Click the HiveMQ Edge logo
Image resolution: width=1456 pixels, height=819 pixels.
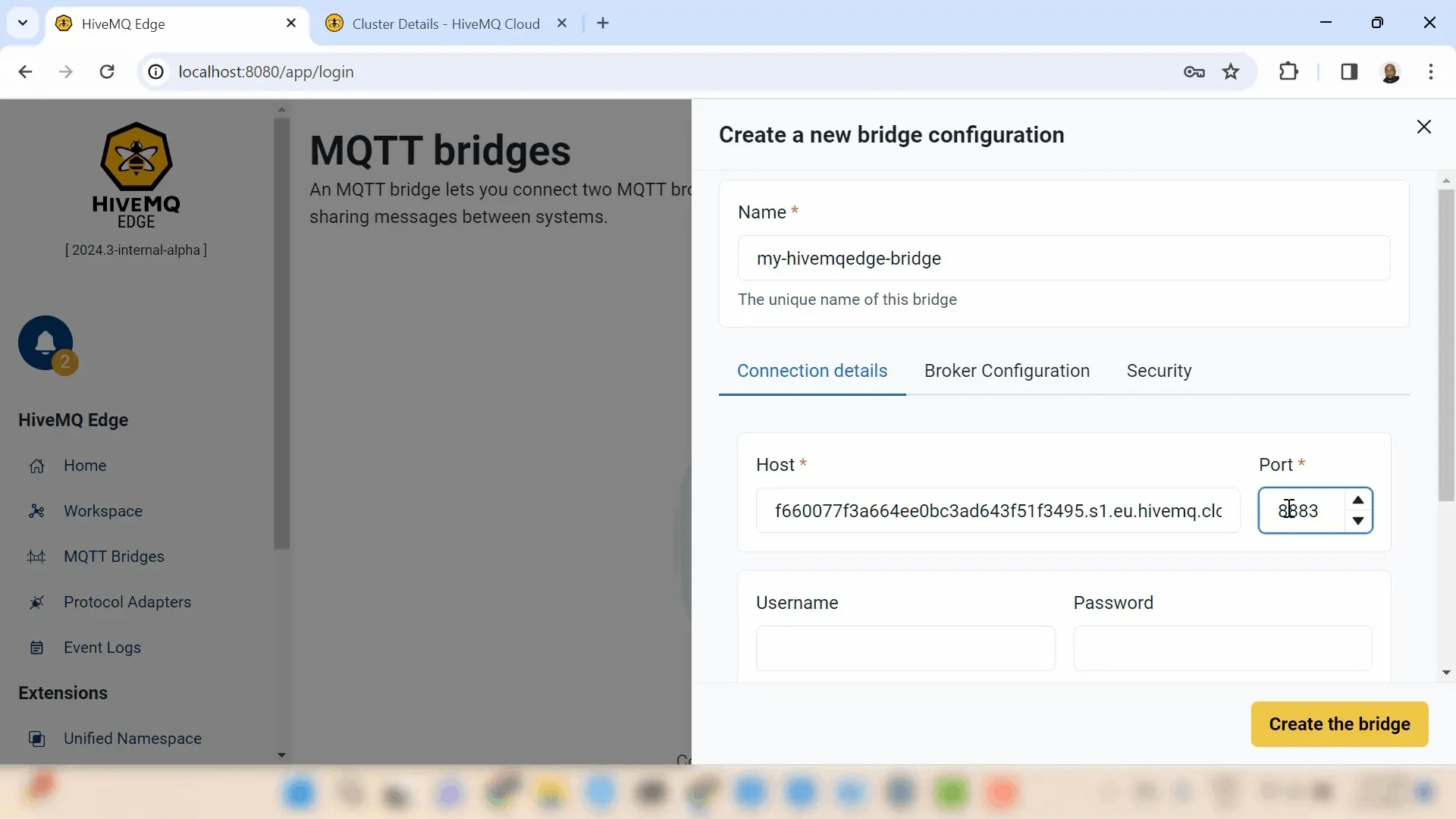[x=136, y=175]
